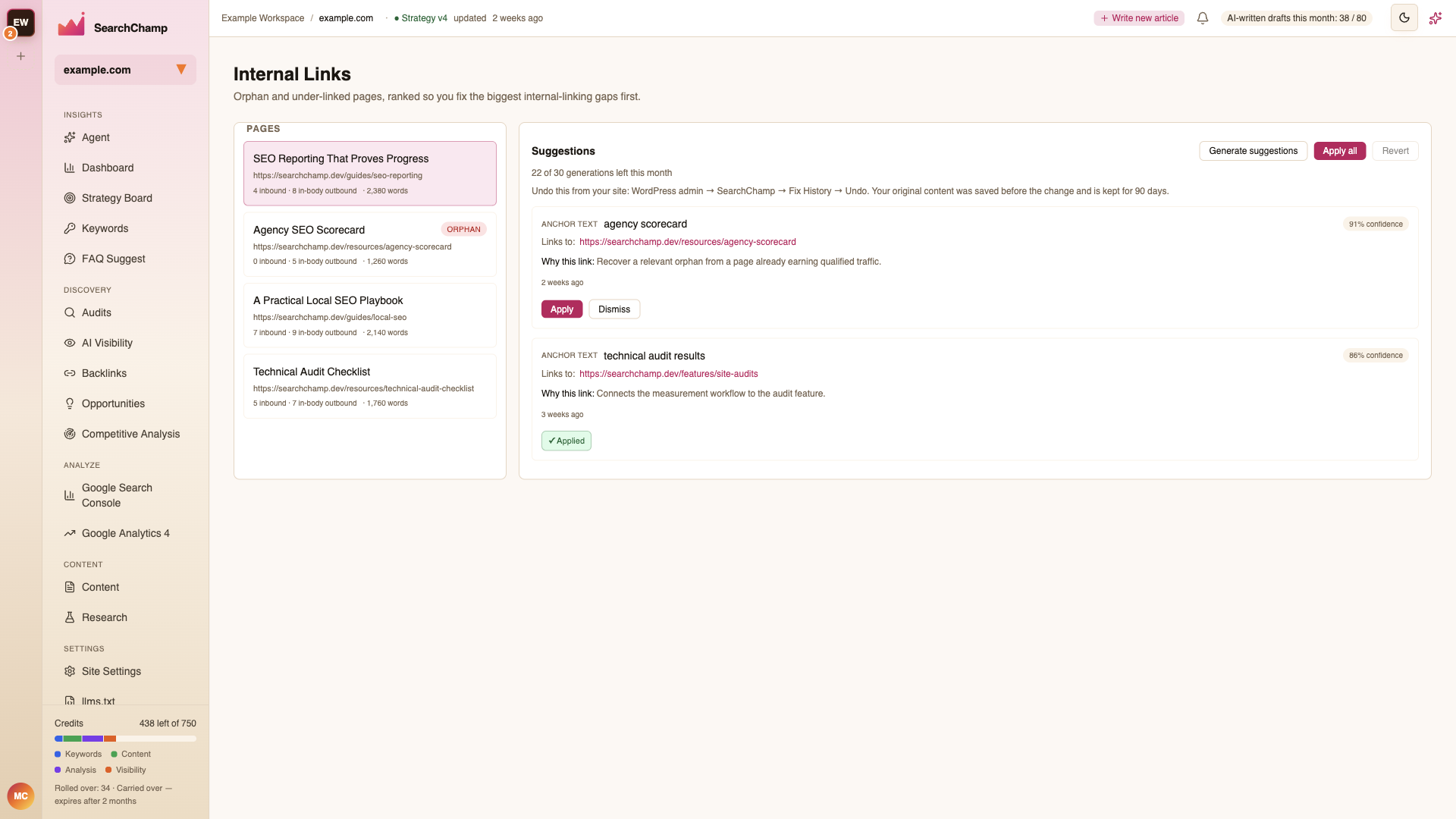Click the Backlinks chain icon

[x=70, y=373]
